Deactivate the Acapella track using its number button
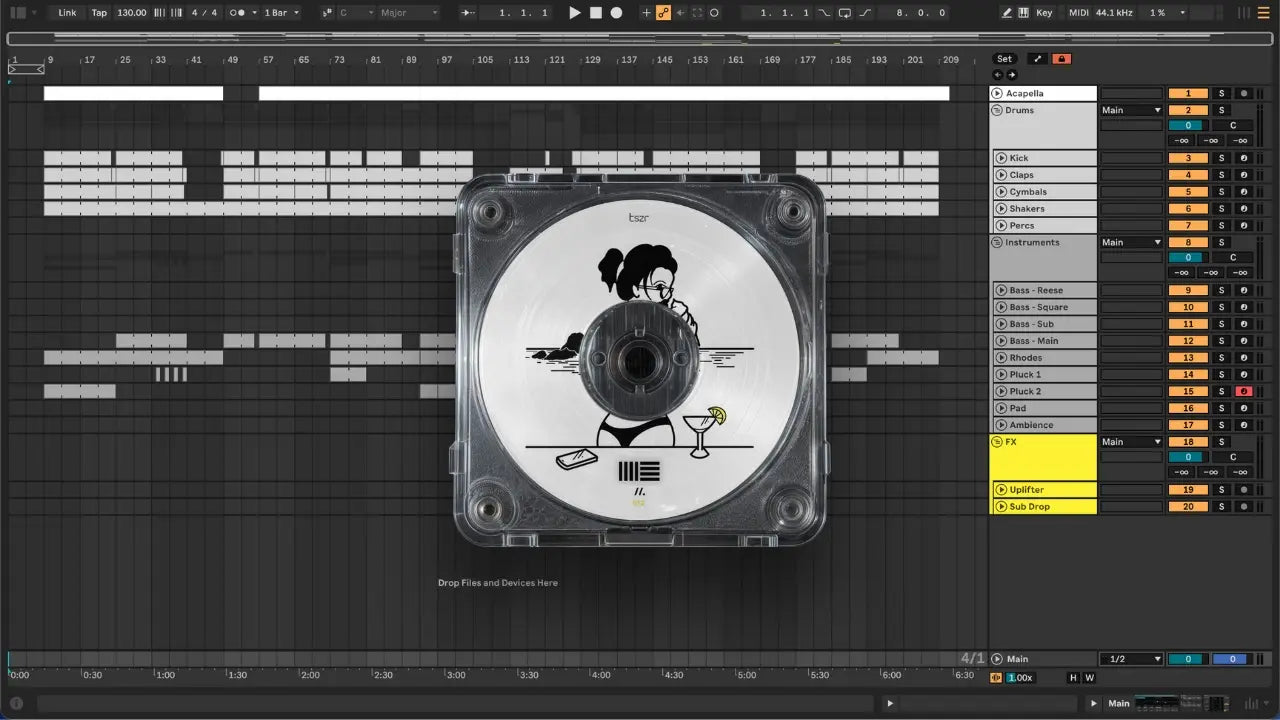 1187,93
